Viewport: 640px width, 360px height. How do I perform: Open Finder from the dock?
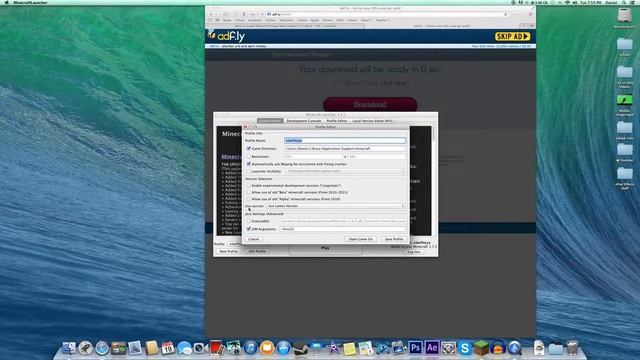point(69,348)
